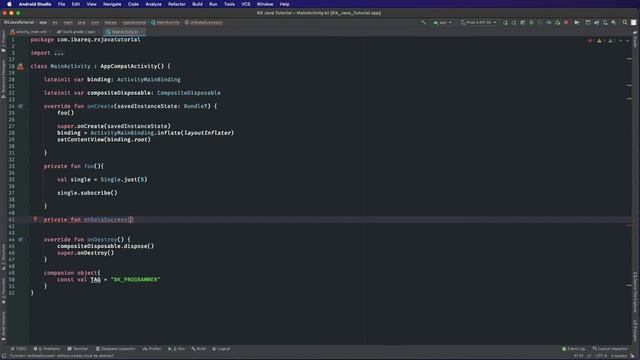Click the red error indicator in editor corner

tap(591, 41)
